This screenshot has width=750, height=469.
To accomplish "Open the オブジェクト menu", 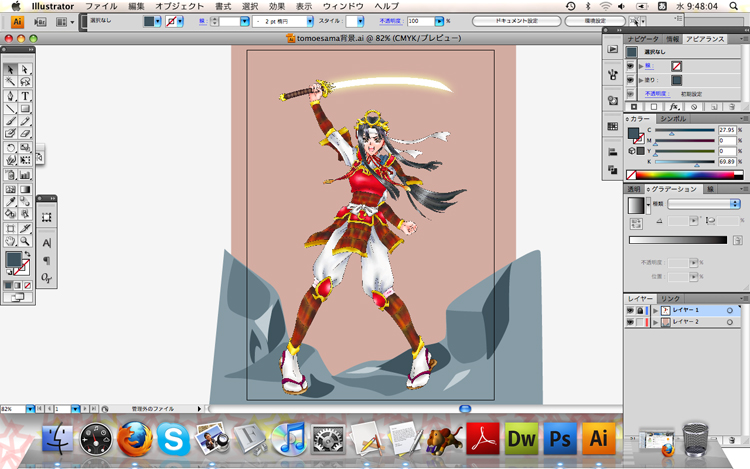I will click(180, 6).
